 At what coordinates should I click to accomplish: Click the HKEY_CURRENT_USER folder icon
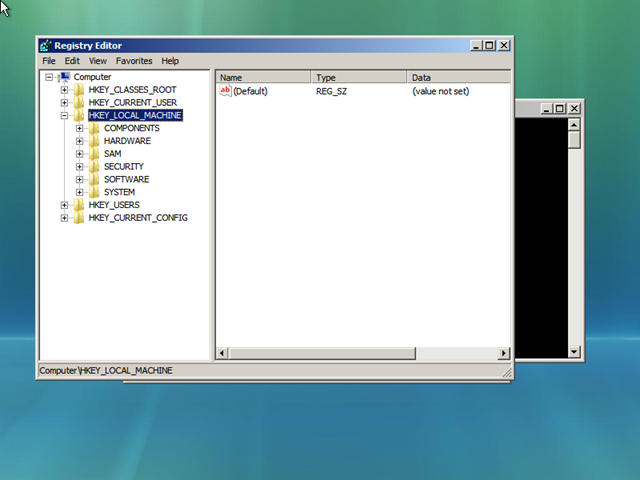(x=79, y=102)
